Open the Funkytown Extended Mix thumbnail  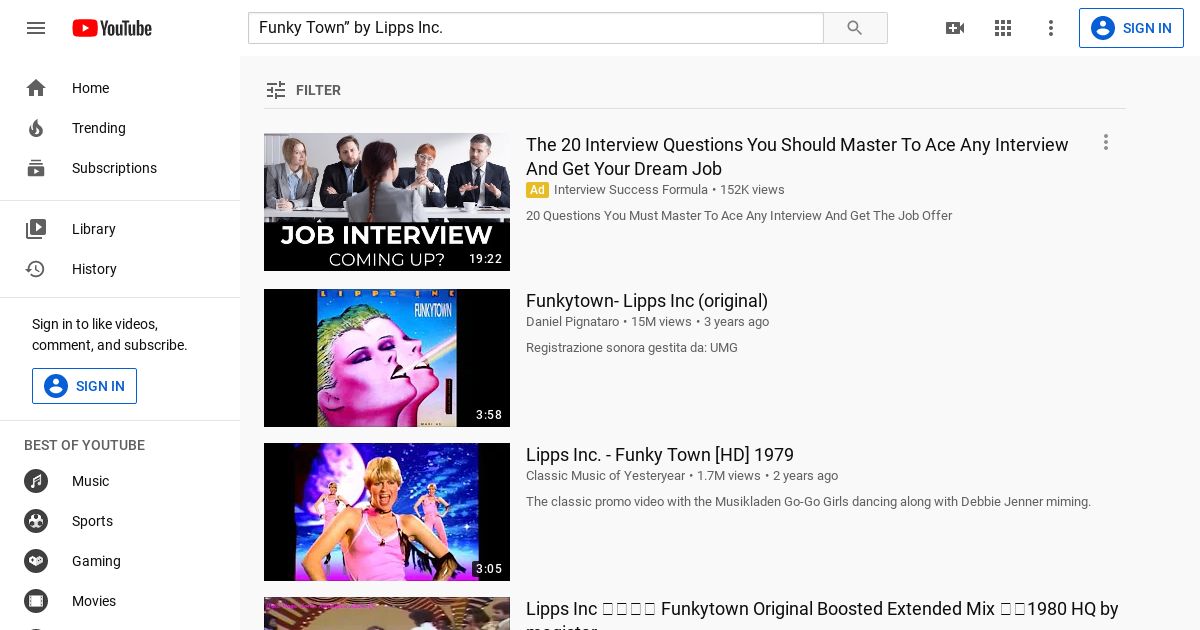[387, 613]
